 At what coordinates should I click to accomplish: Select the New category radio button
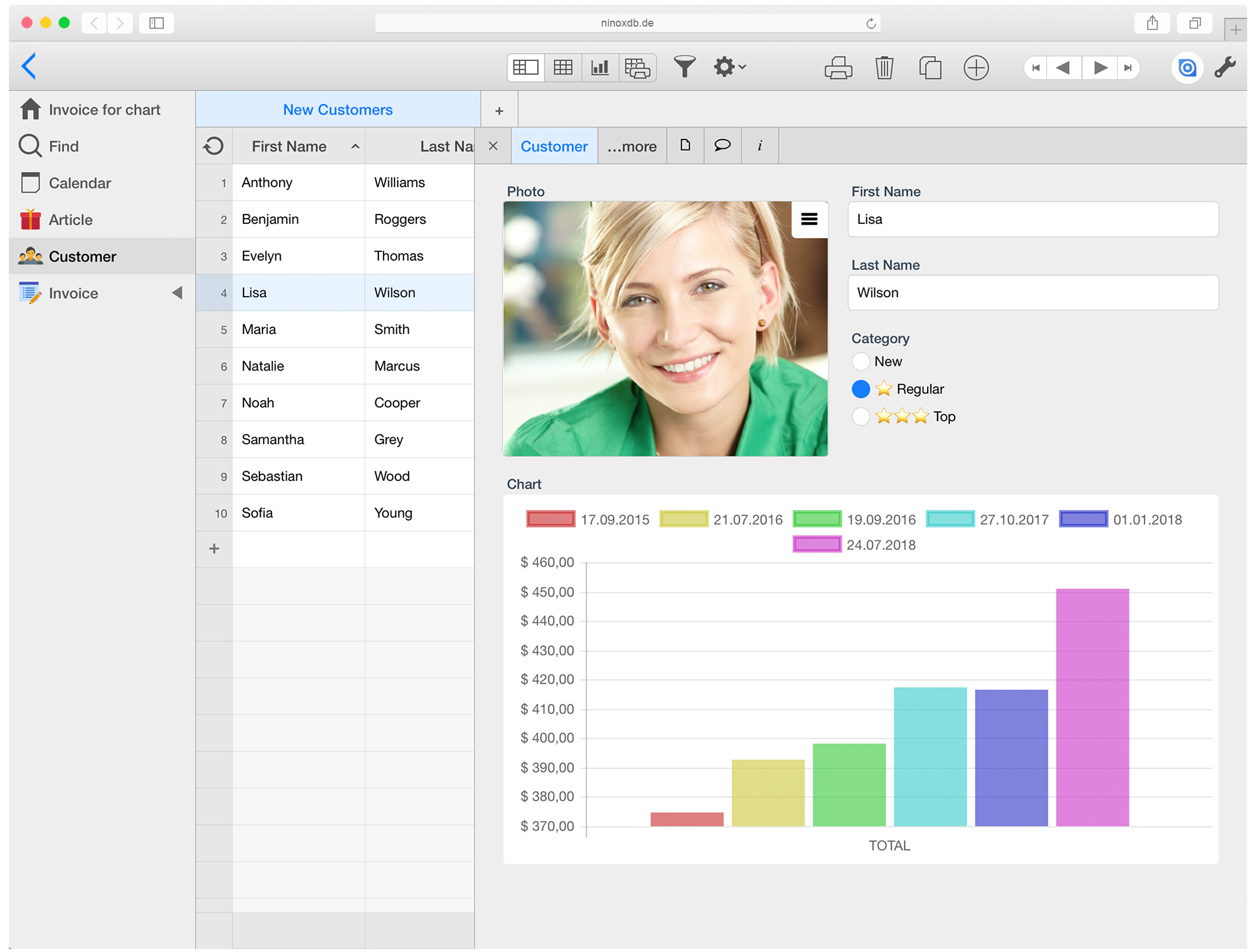[861, 361]
